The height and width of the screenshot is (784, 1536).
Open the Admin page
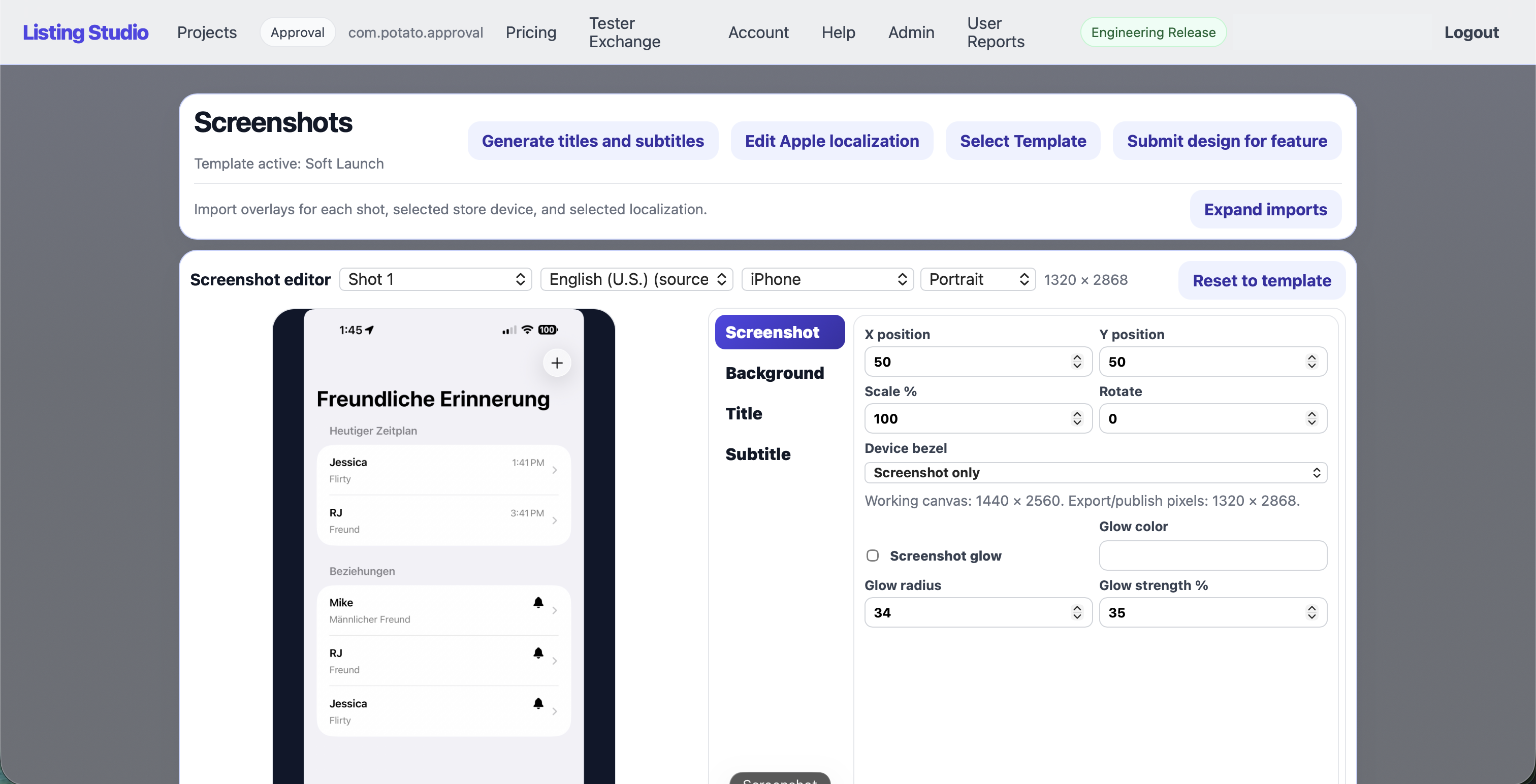[911, 32]
